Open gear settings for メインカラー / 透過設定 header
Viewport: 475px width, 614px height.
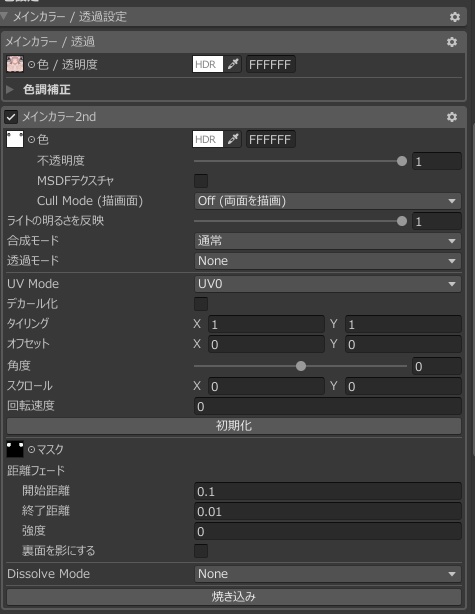(x=454, y=17)
